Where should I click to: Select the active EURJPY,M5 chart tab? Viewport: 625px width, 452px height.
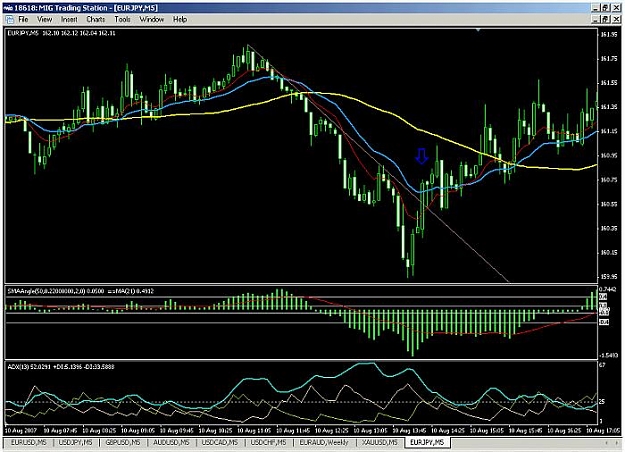point(427,442)
